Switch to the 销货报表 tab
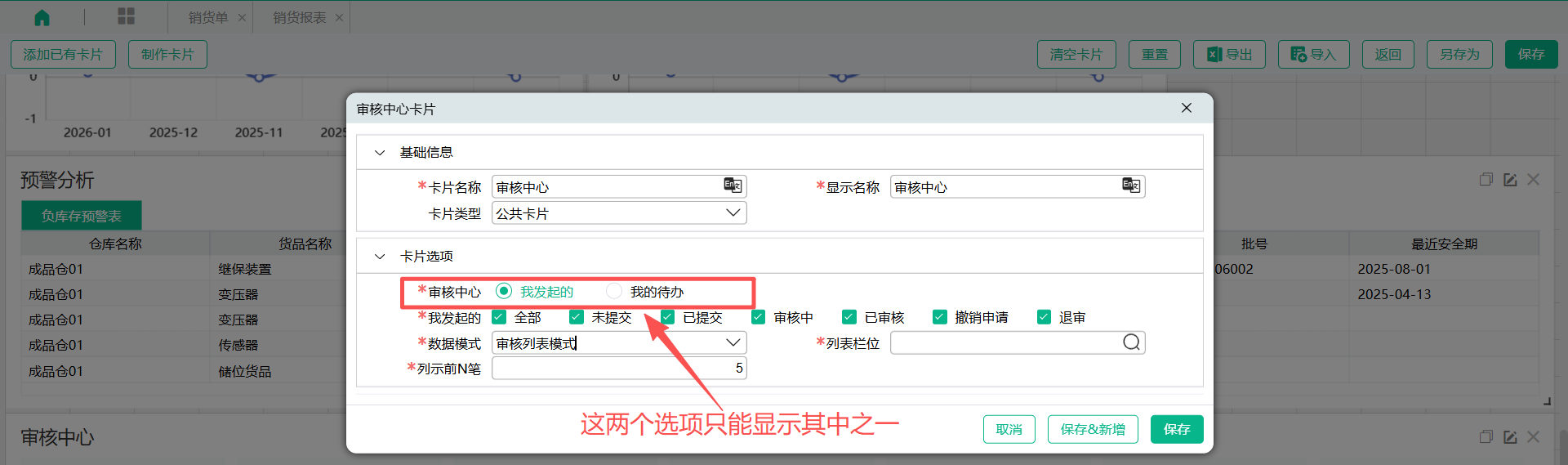The height and width of the screenshot is (465, 1568). (299, 18)
